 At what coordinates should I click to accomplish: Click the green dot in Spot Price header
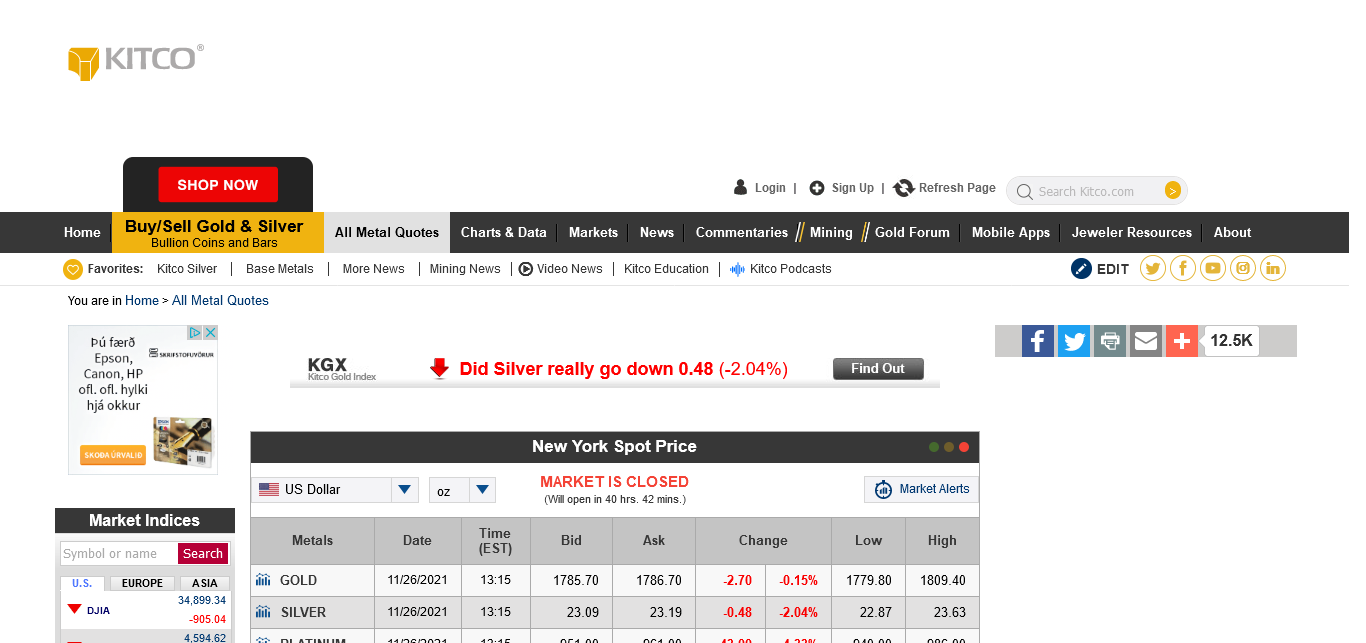934,447
